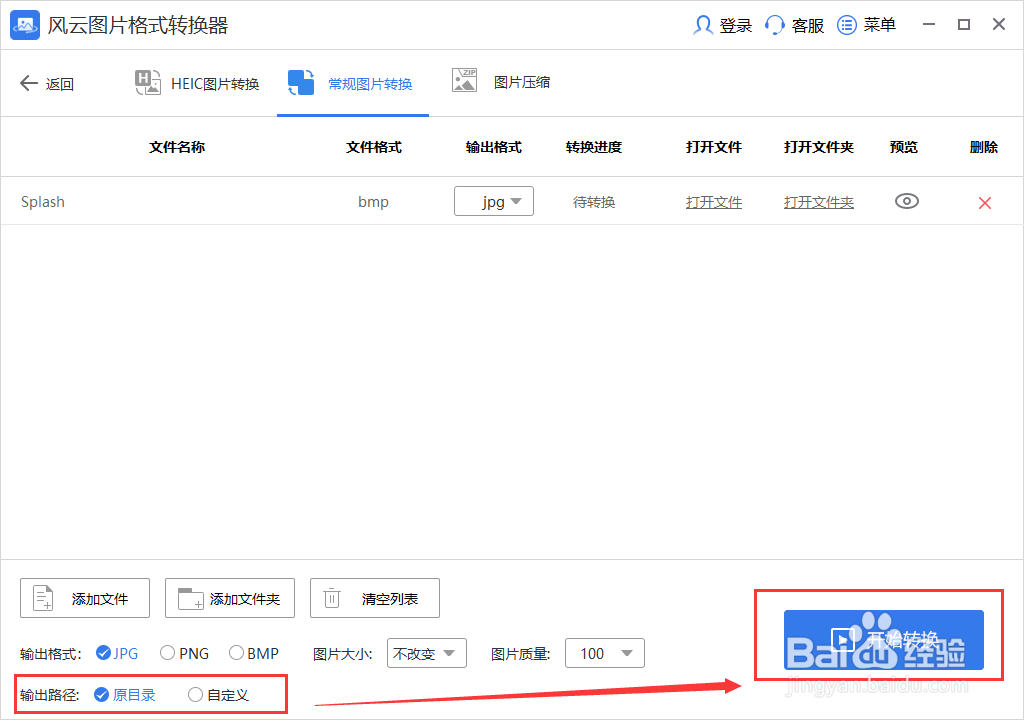Click the 添加文件 add file icon
This screenshot has width=1024, height=720.
(40, 598)
